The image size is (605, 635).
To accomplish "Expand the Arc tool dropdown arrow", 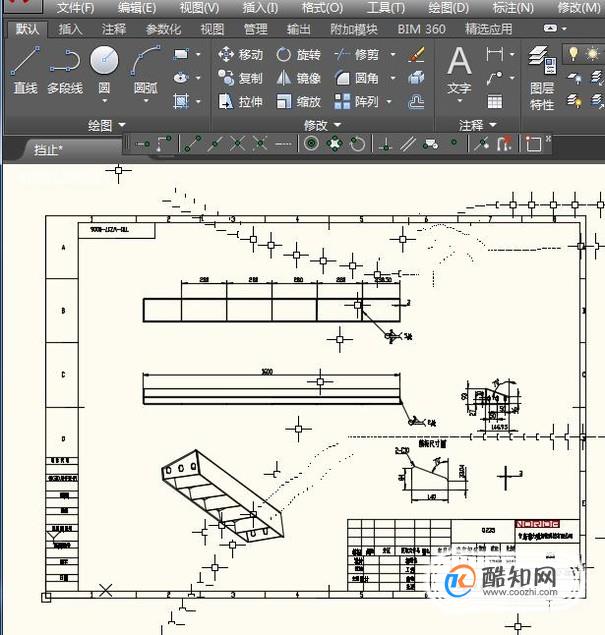I will click(x=146, y=100).
